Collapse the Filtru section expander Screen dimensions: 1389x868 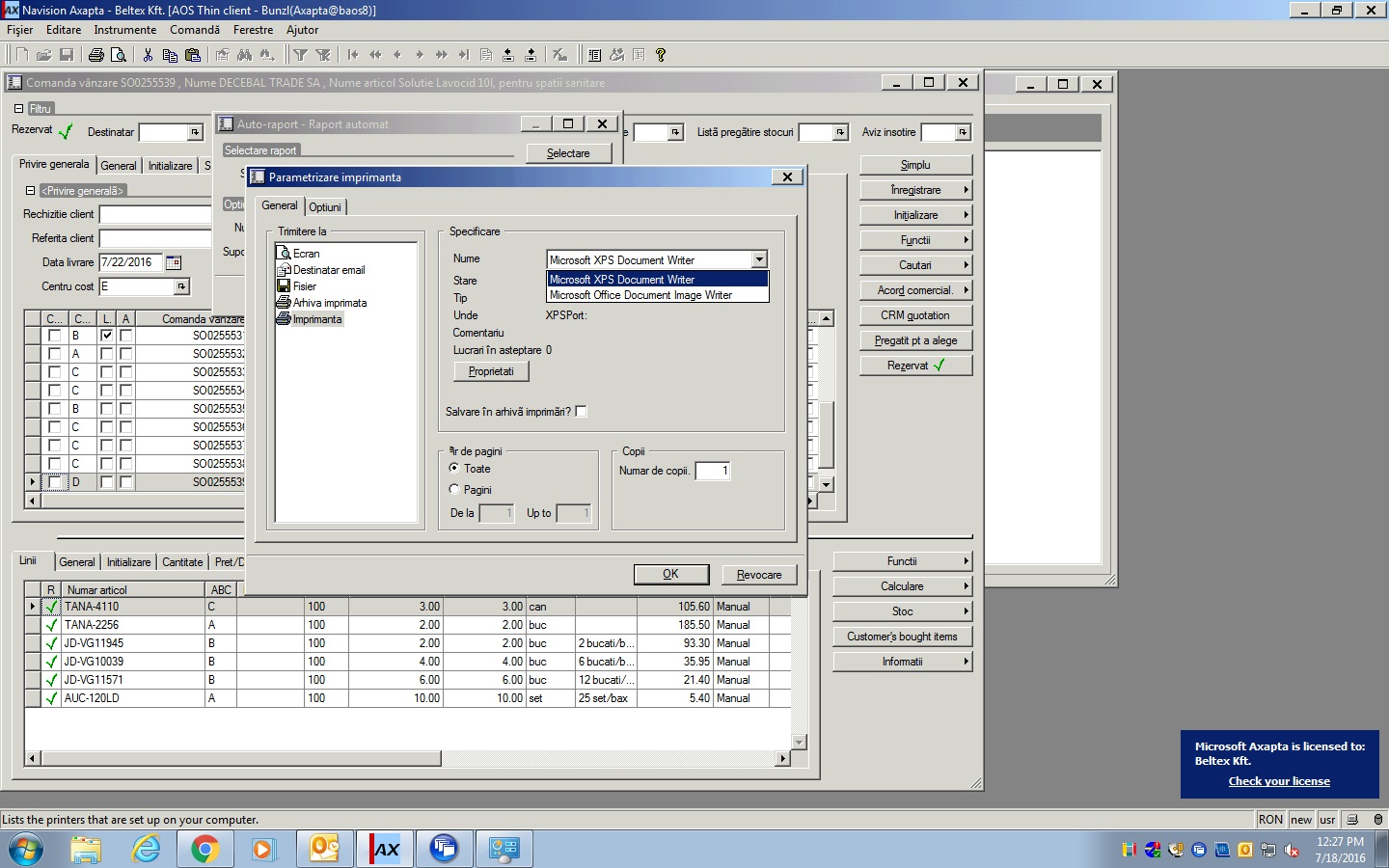pos(18,109)
